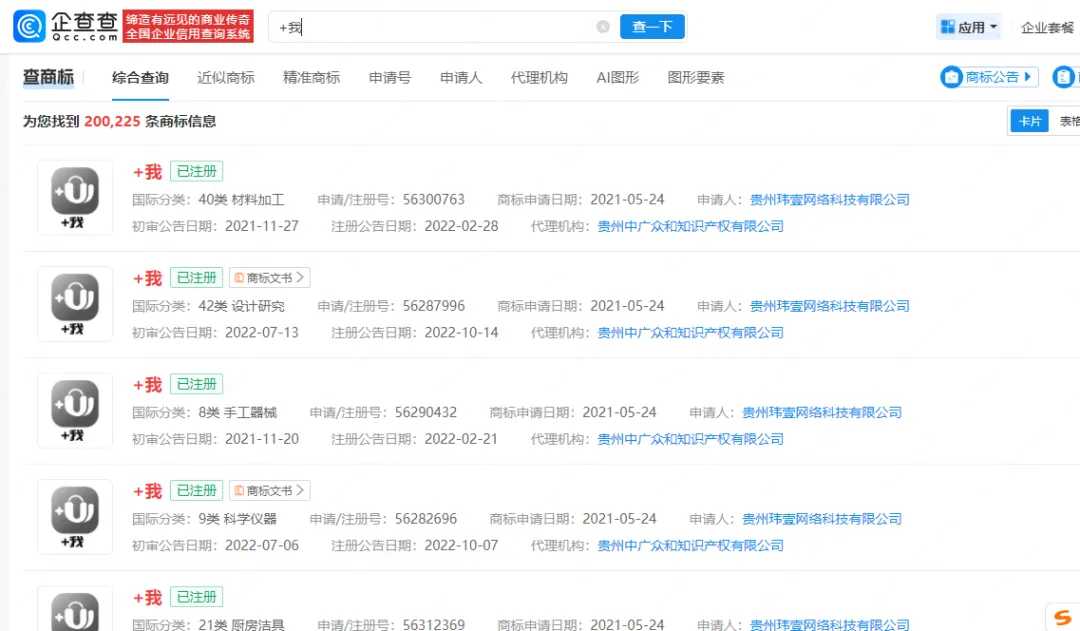The image size is (1080, 631).
Task: Click 初审公告日期 2022-07-13
Action: pyautogui.click(x=262, y=333)
